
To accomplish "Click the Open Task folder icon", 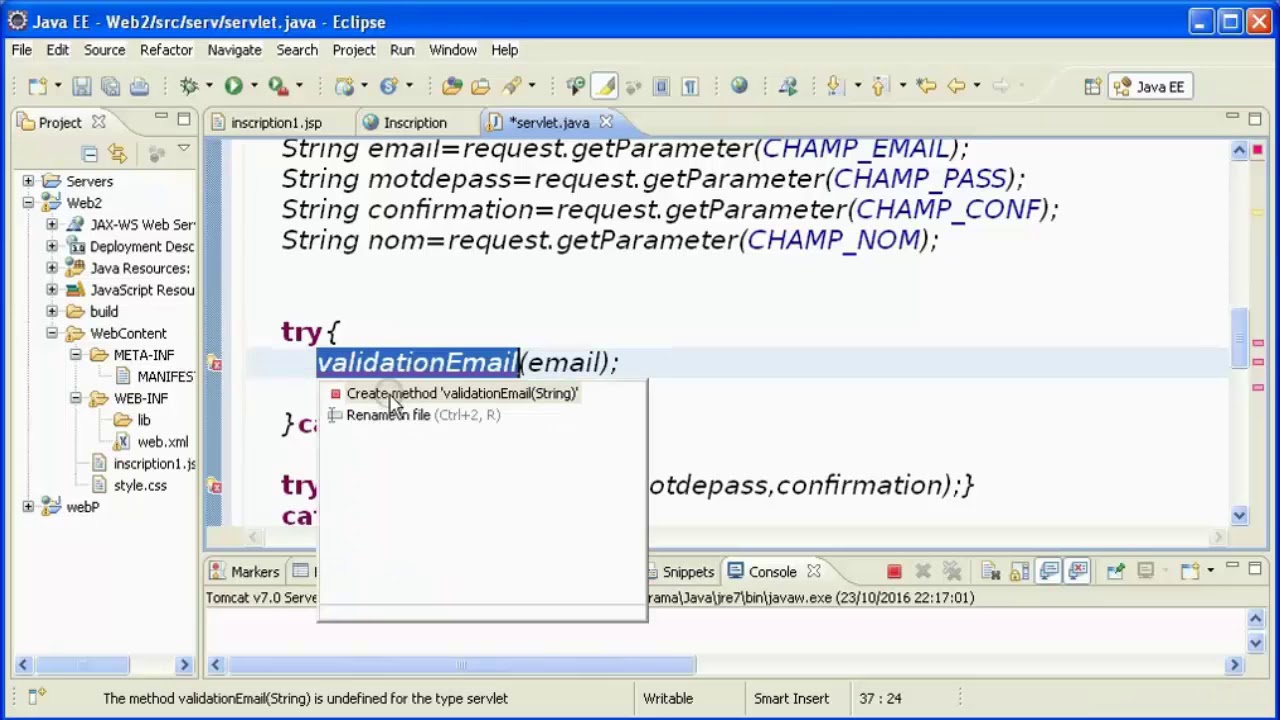I will click(480, 87).
